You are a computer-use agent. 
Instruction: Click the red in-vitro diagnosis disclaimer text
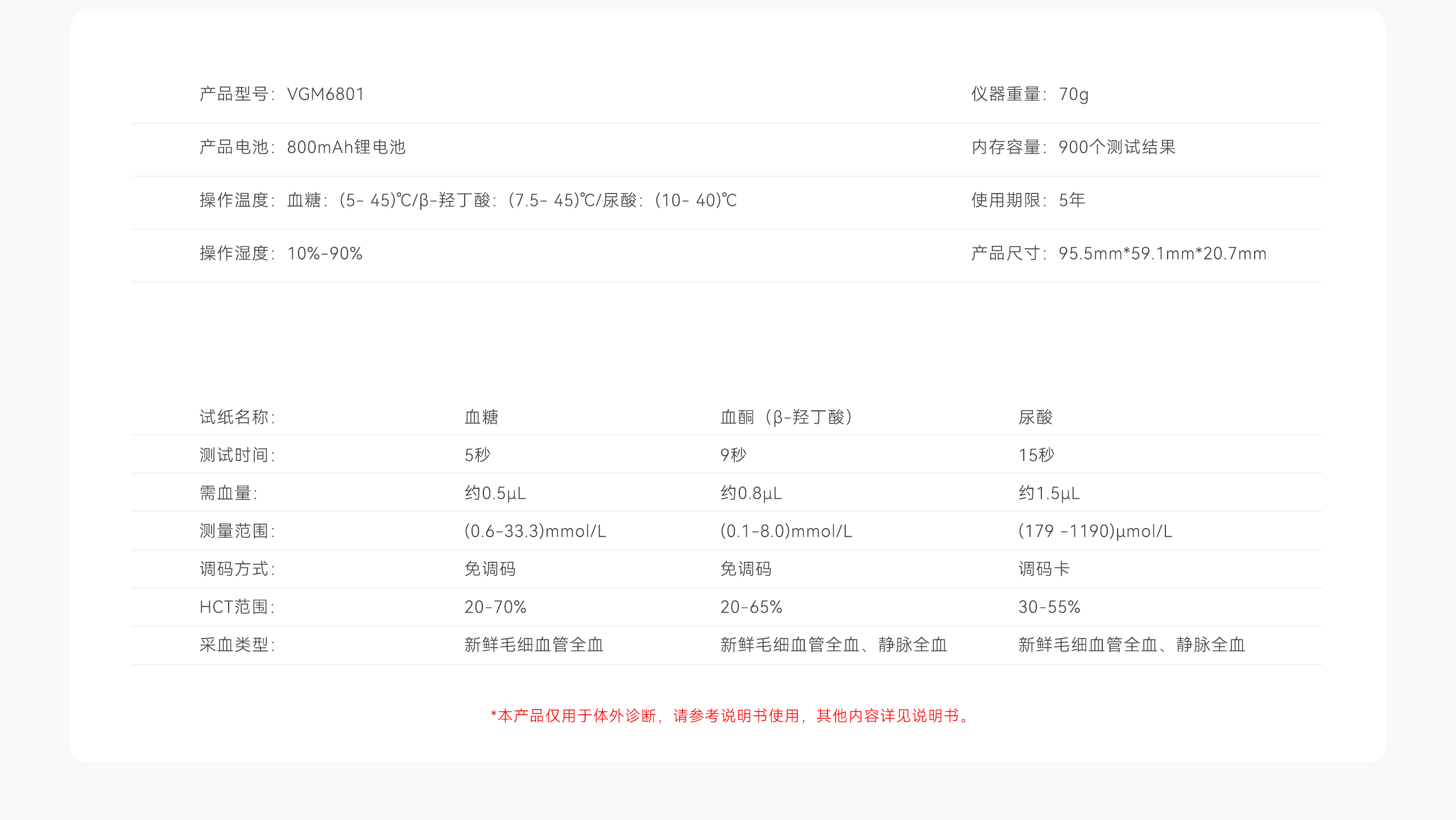pos(732,715)
